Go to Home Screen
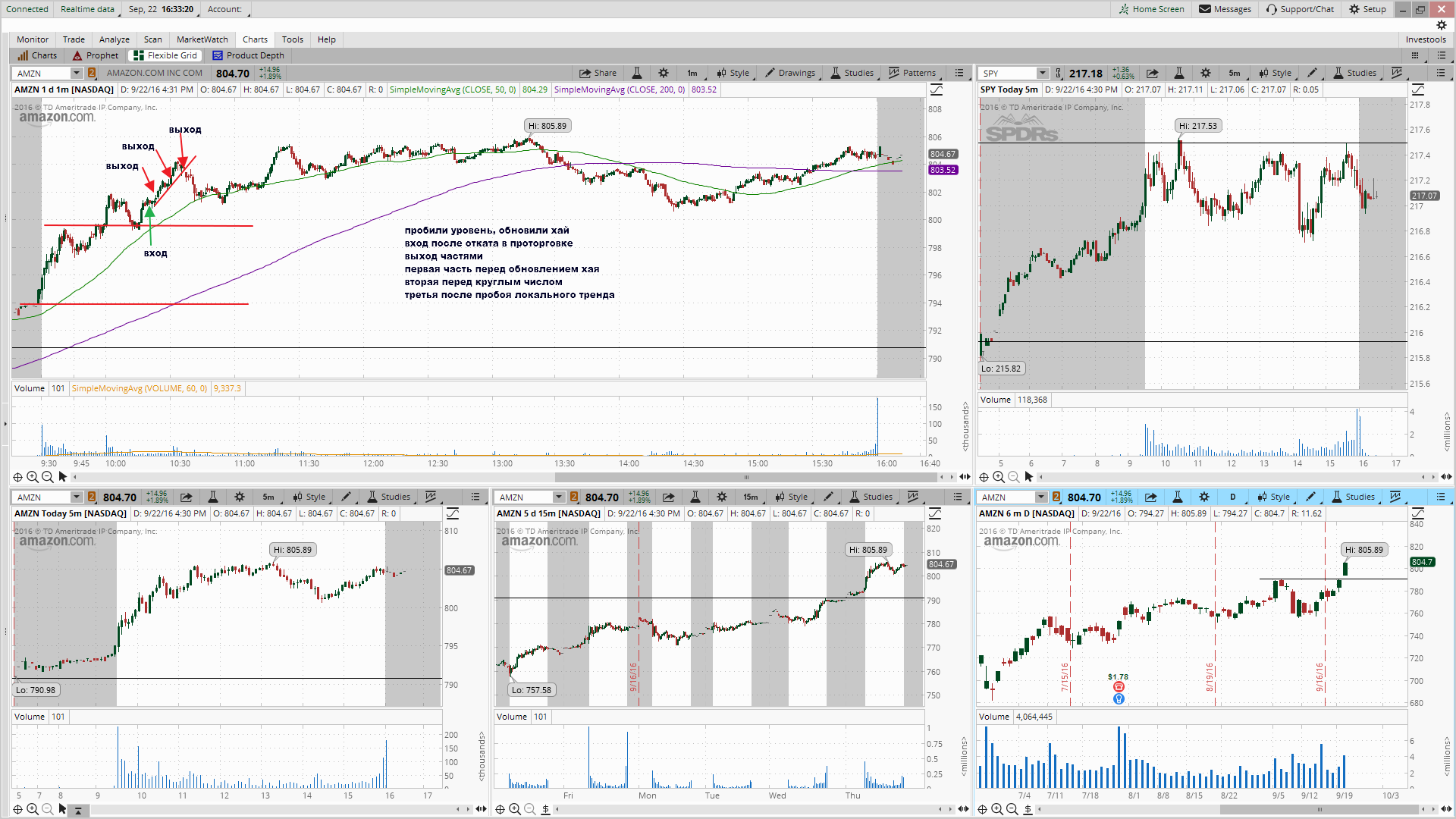 pos(1151,9)
